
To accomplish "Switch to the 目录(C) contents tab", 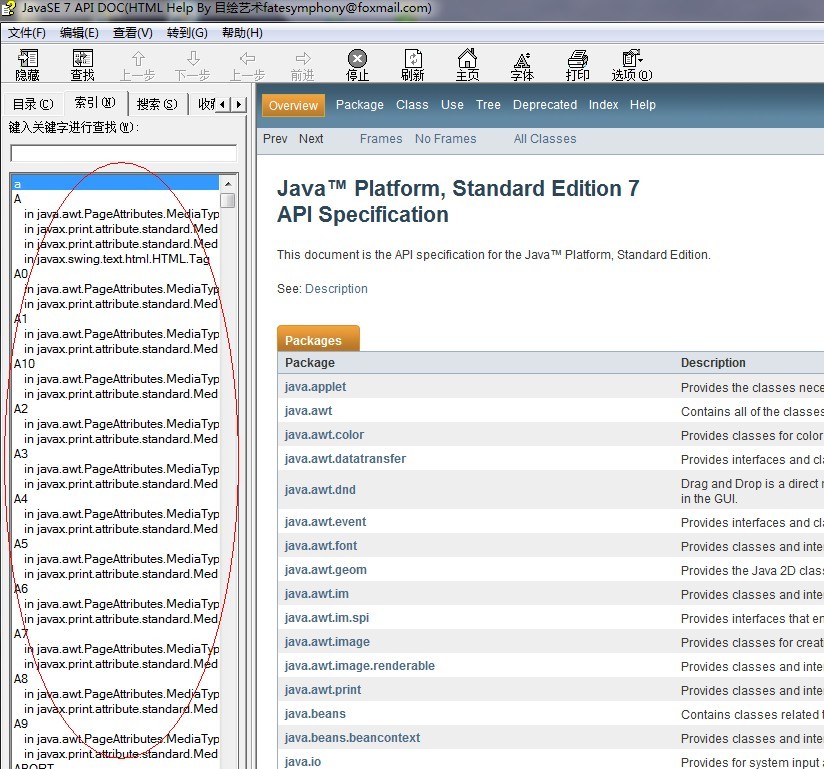I will (x=33, y=104).
